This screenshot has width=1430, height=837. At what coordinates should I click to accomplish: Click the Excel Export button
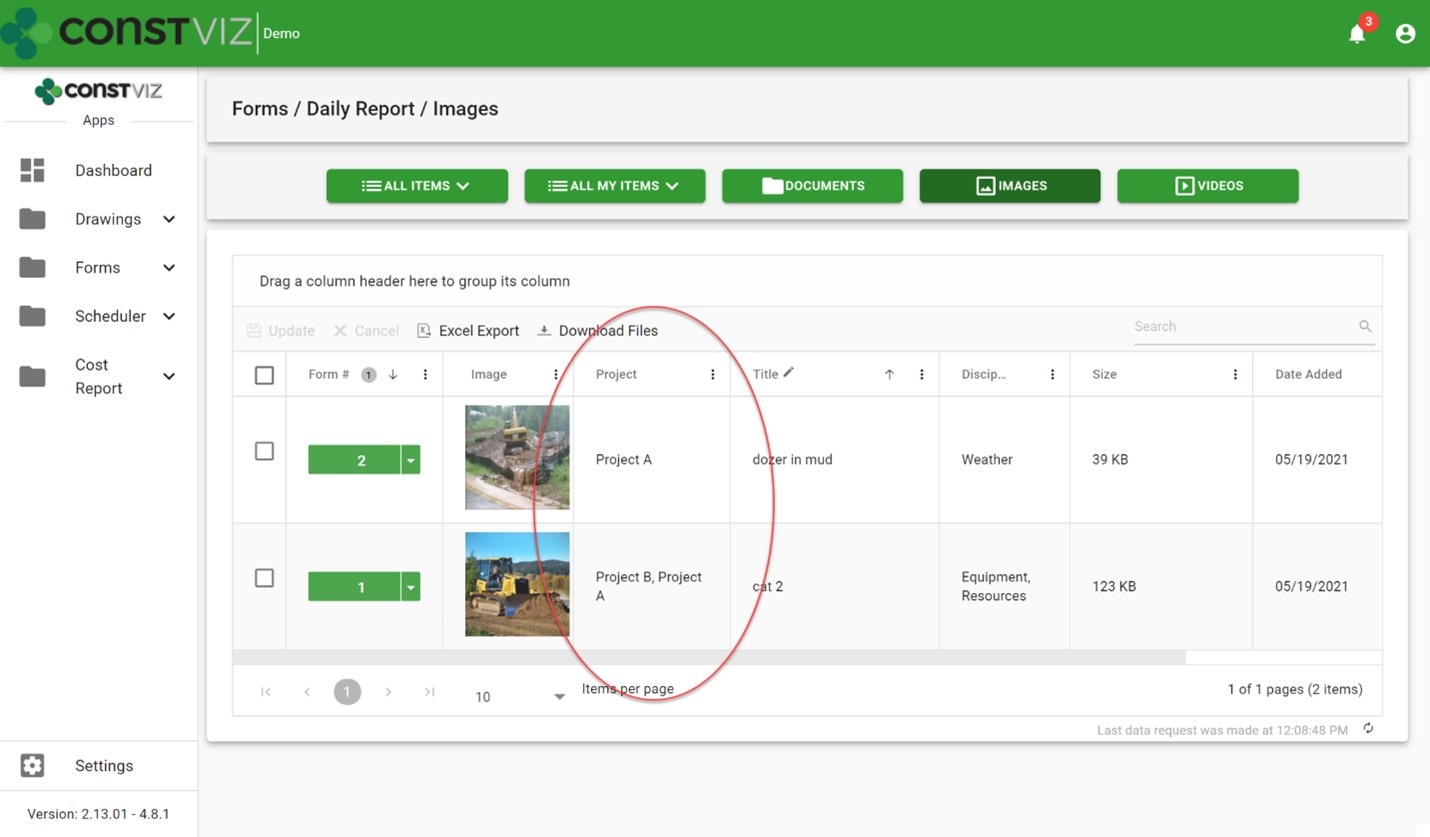(468, 331)
